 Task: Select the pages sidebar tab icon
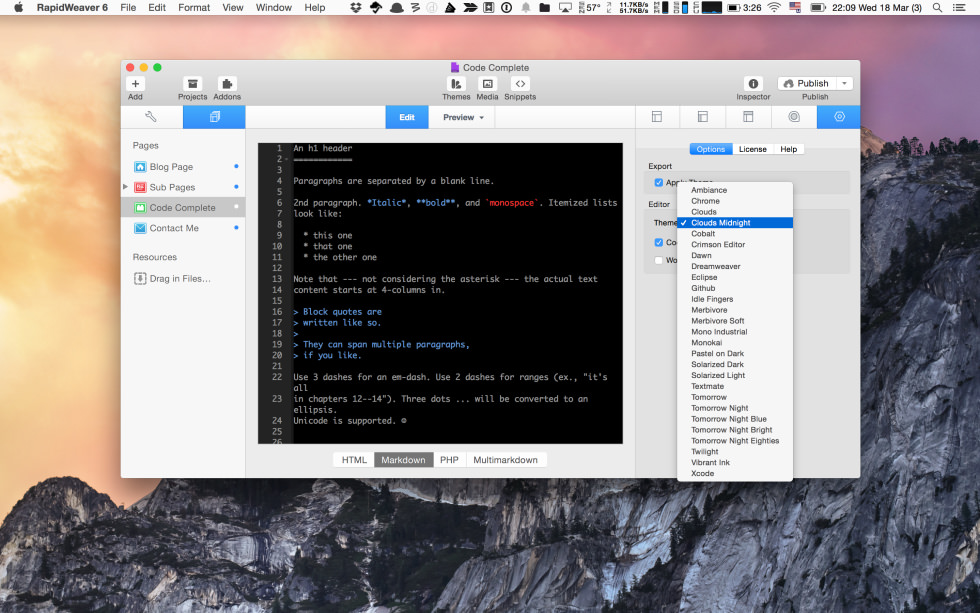[x=214, y=117]
